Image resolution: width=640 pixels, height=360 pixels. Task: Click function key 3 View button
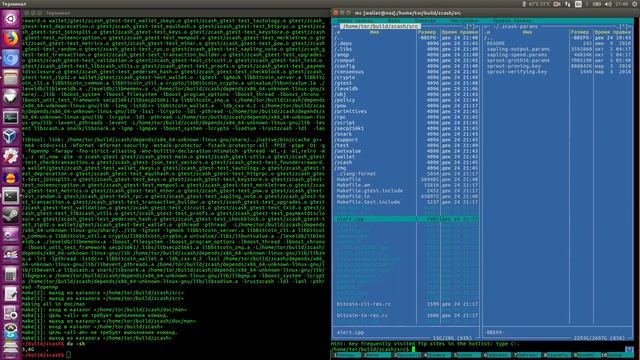(407, 356)
